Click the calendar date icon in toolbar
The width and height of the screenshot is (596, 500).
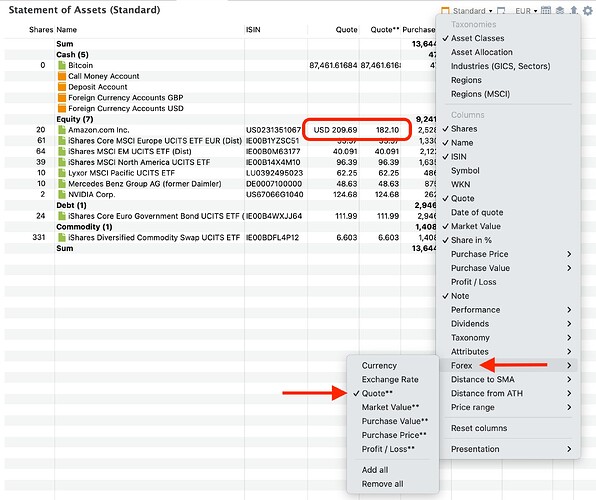point(546,10)
